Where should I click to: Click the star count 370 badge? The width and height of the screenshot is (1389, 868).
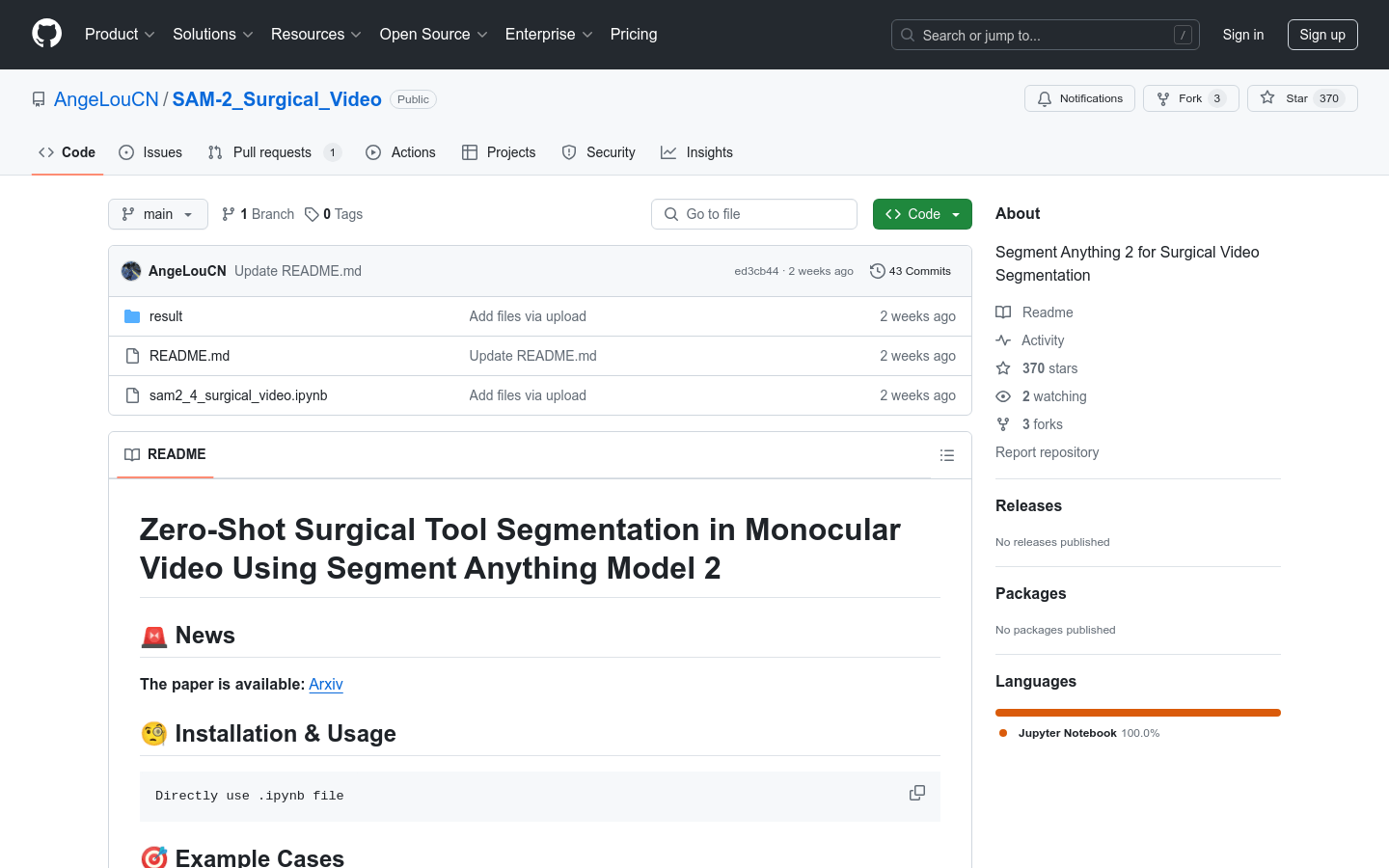click(1329, 98)
